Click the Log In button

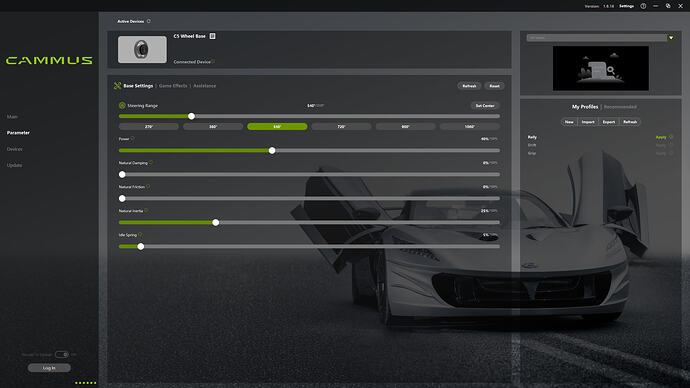(49, 368)
